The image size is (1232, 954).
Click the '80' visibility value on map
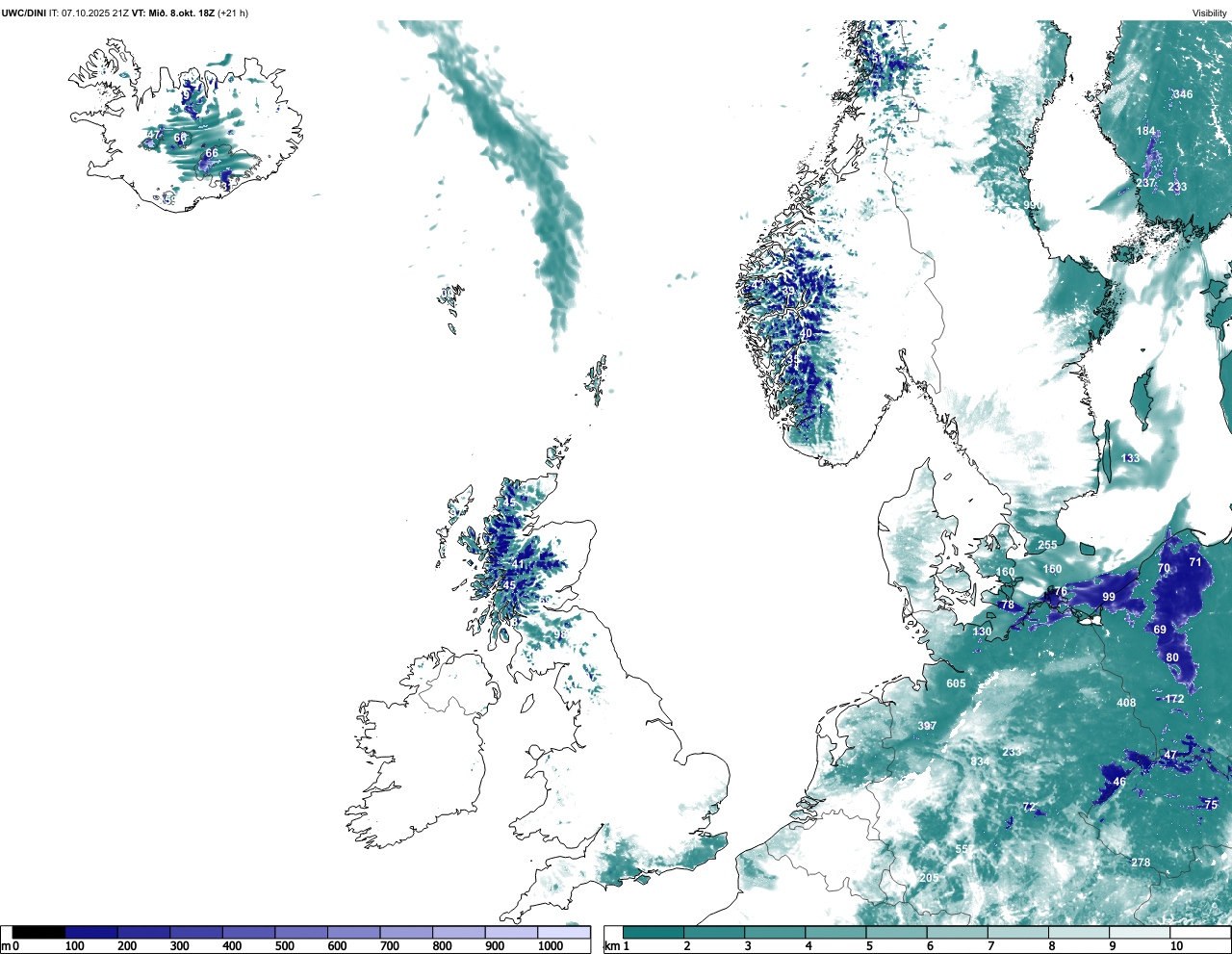click(1172, 657)
